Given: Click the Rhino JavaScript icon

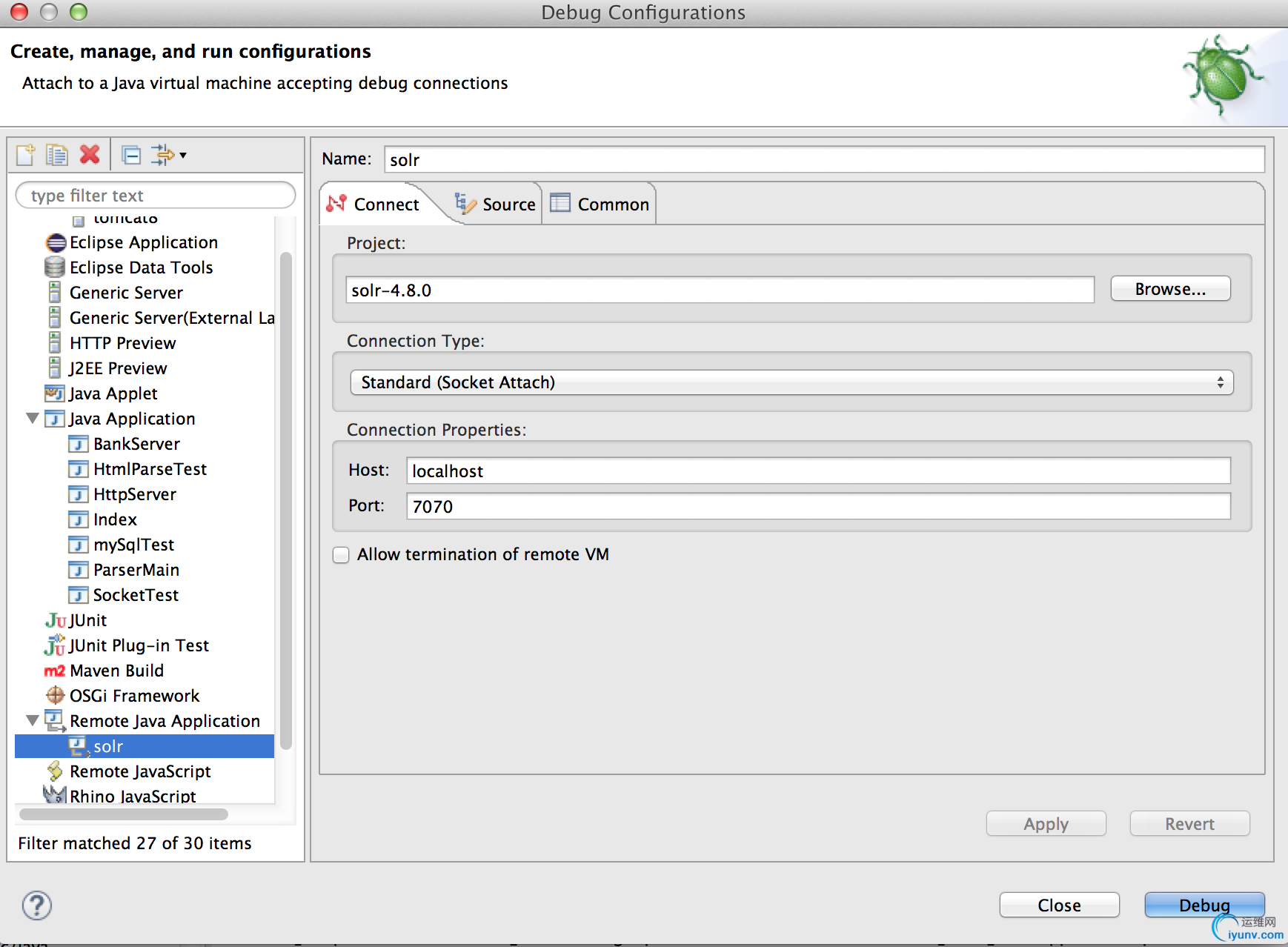Looking at the screenshot, I should pos(55,795).
